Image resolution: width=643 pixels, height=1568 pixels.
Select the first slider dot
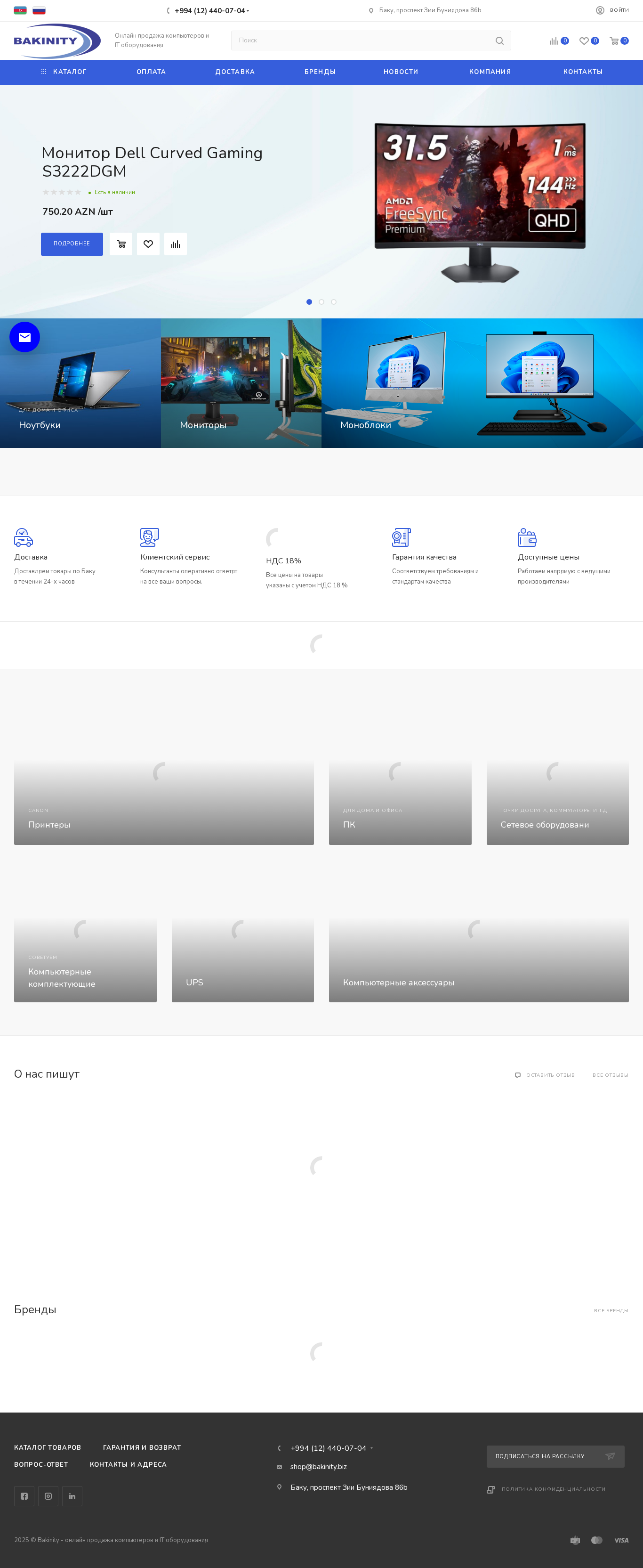(x=309, y=302)
